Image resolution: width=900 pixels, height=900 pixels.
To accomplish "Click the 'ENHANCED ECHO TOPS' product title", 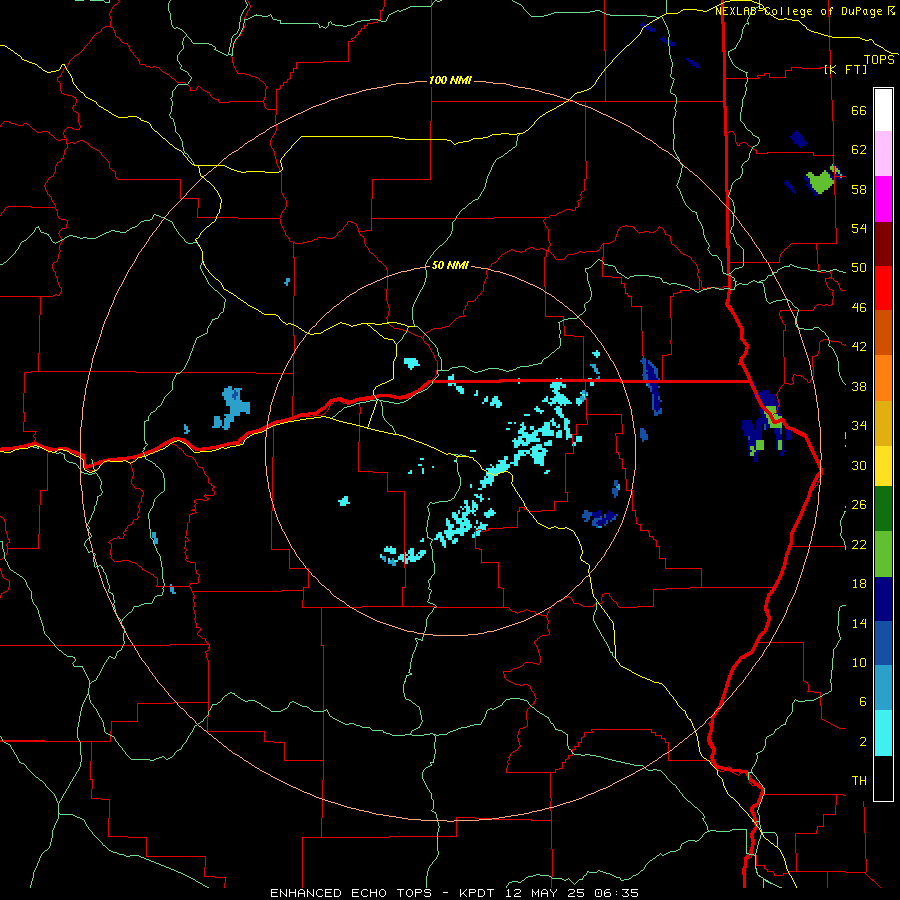I will coord(351,893).
